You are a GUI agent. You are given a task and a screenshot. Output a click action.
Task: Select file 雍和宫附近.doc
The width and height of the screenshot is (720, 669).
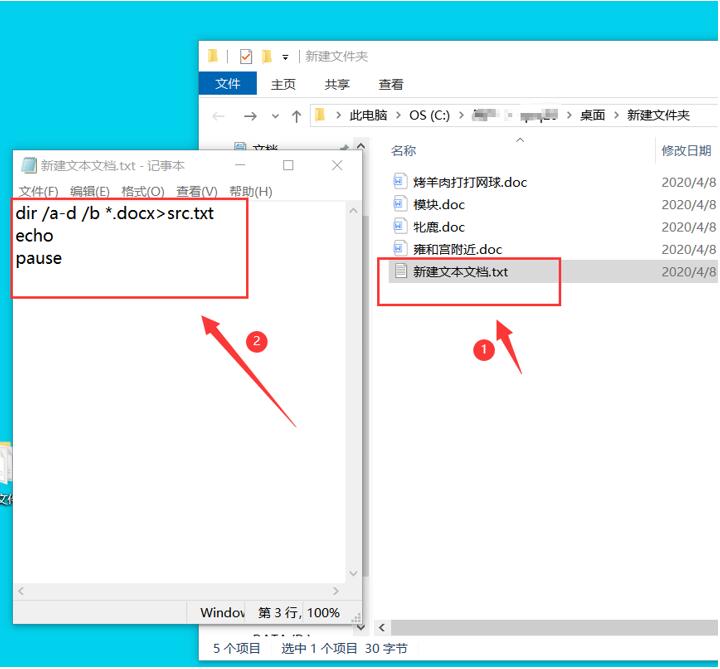click(457, 249)
